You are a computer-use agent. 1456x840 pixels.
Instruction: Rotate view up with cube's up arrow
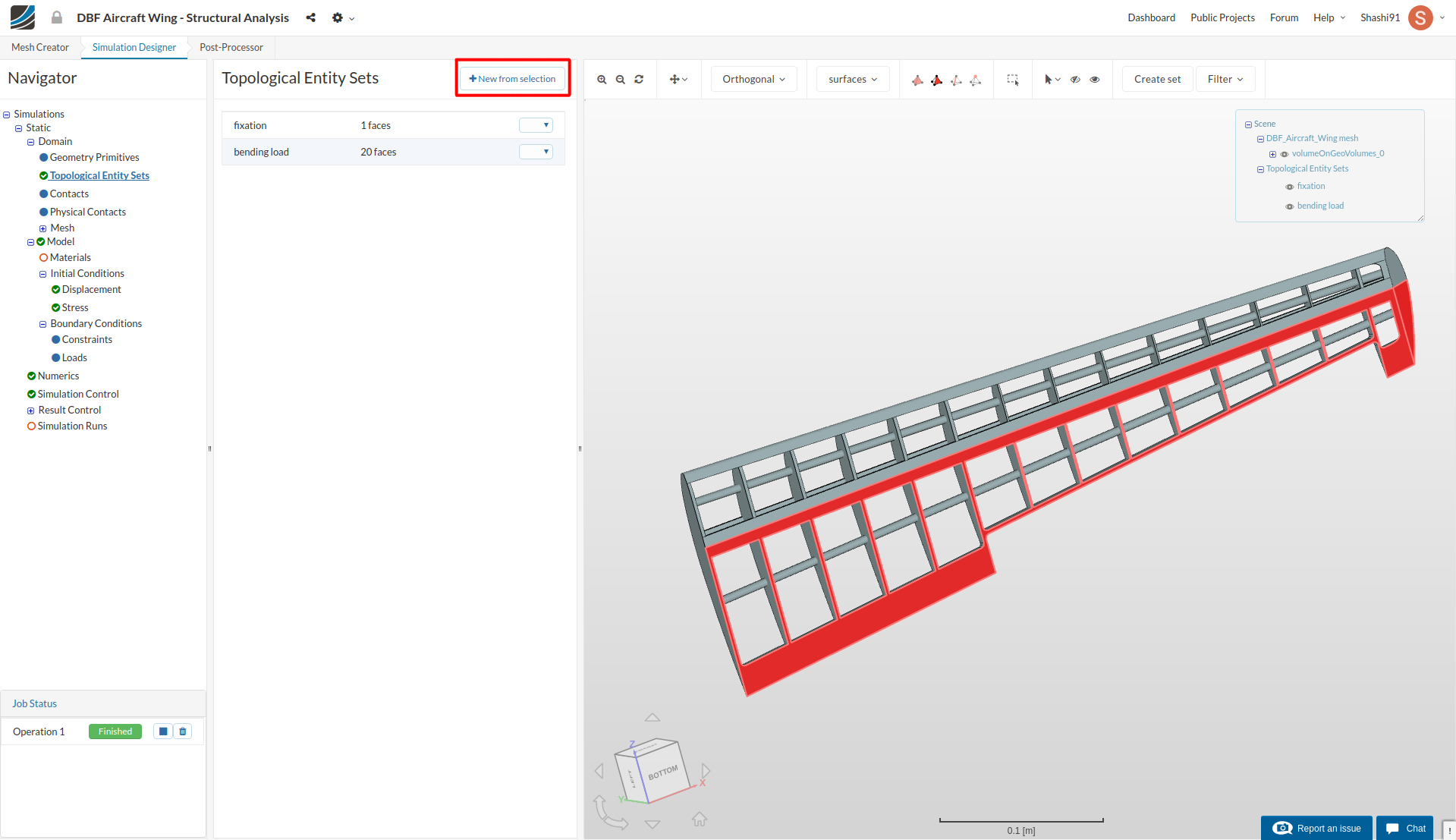click(653, 717)
